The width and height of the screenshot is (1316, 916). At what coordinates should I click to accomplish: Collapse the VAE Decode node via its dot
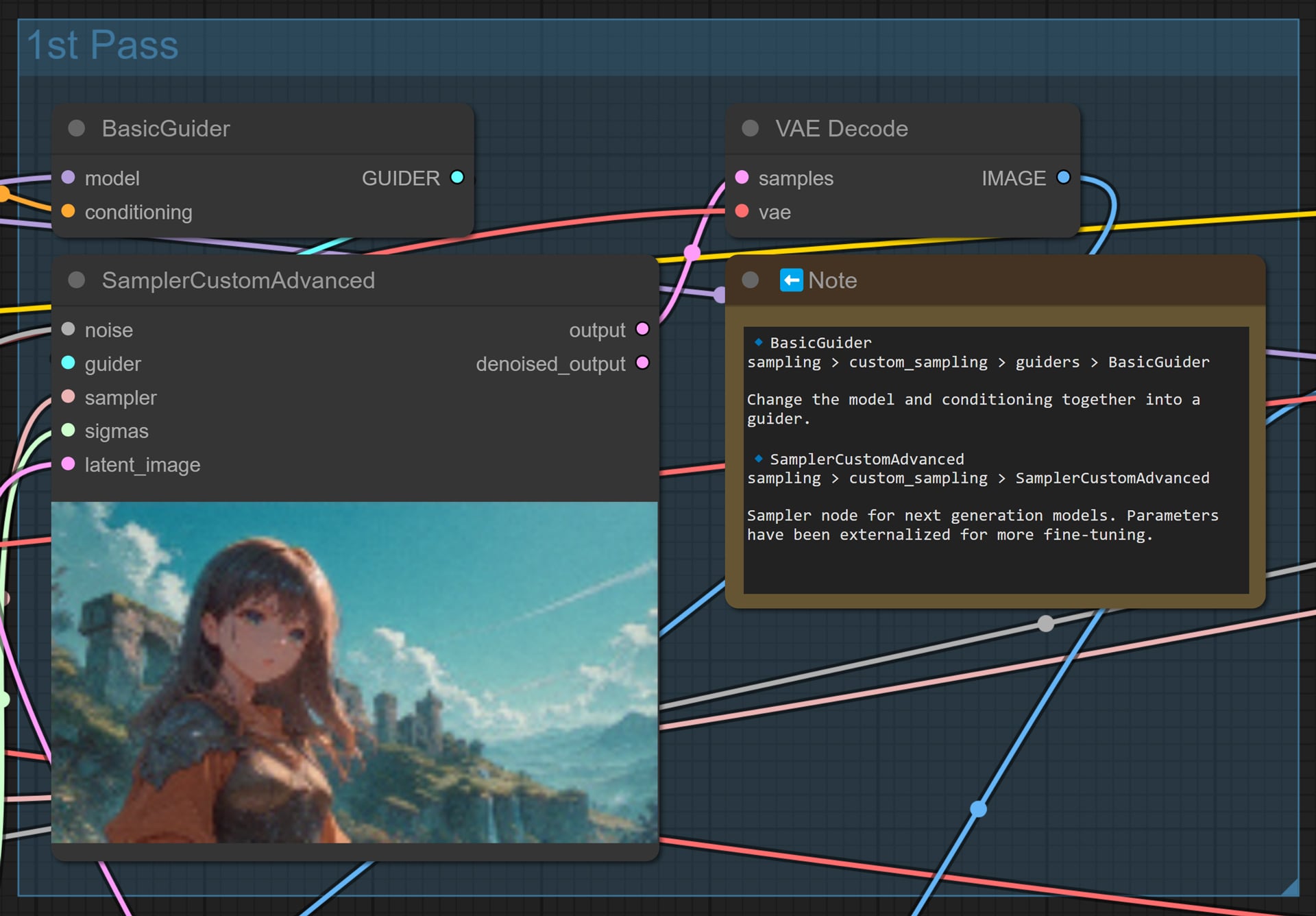click(751, 128)
